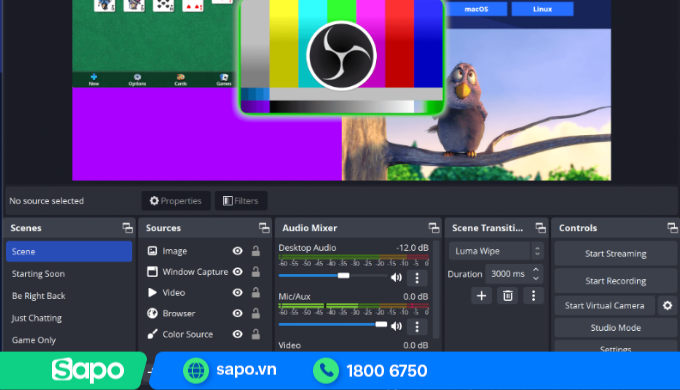The width and height of the screenshot is (680, 390).
Task: Switch to Starting Soon scene
Action: (69, 274)
